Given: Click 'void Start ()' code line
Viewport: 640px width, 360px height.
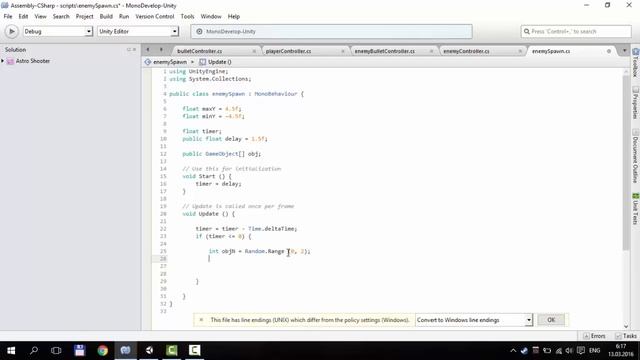Looking at the screenshot, I should coord(207,176).
